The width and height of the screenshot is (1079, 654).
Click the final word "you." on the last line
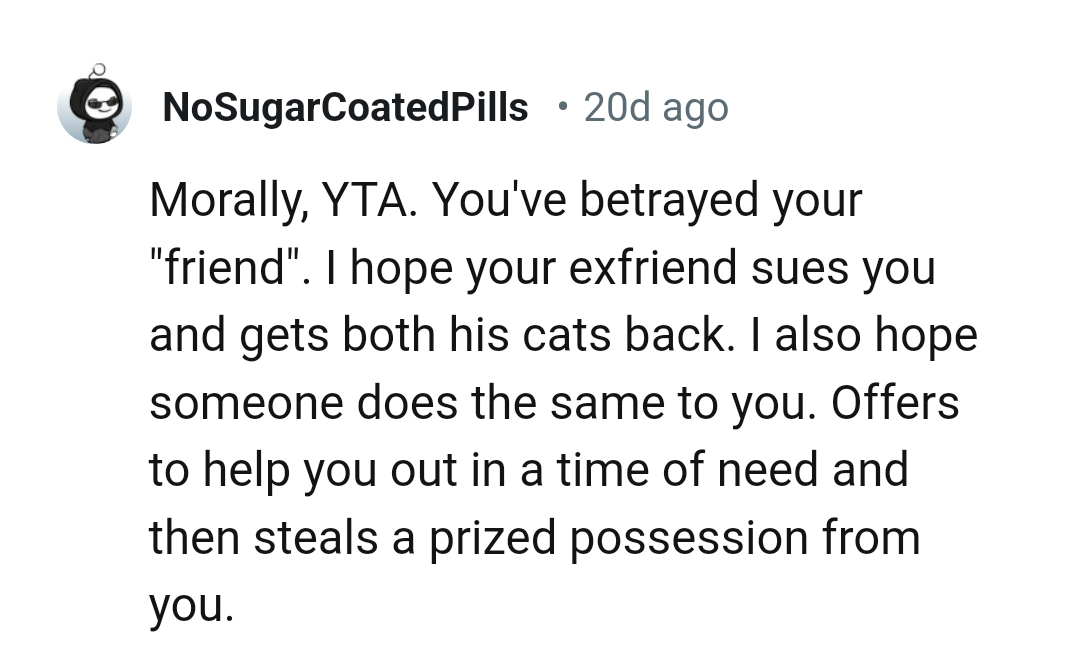[191, 607]
